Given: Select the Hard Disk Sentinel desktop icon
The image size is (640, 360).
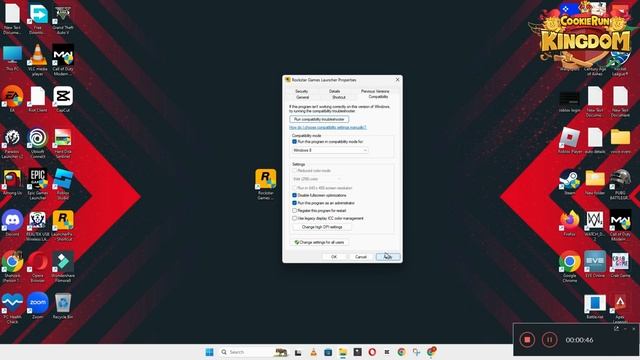Looking at the screenshot, I should (63, 143).
